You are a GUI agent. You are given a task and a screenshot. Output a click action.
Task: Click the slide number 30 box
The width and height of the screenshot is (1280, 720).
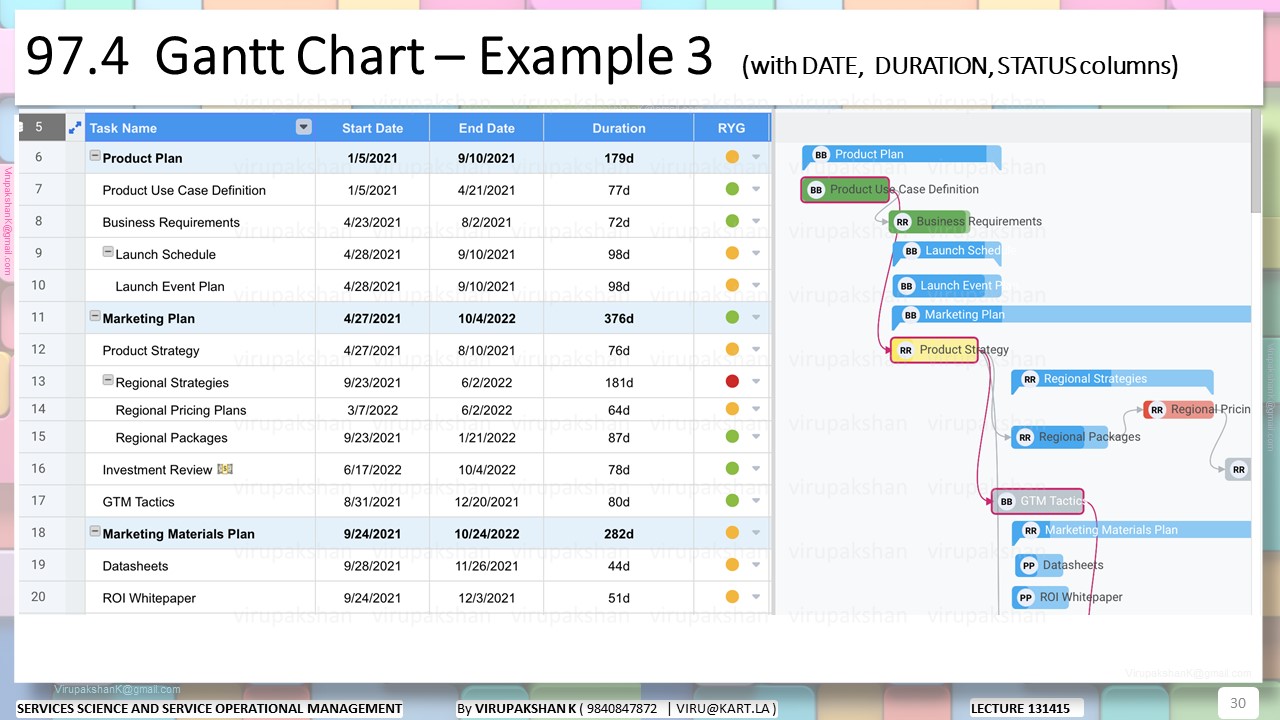point(1238,703)
